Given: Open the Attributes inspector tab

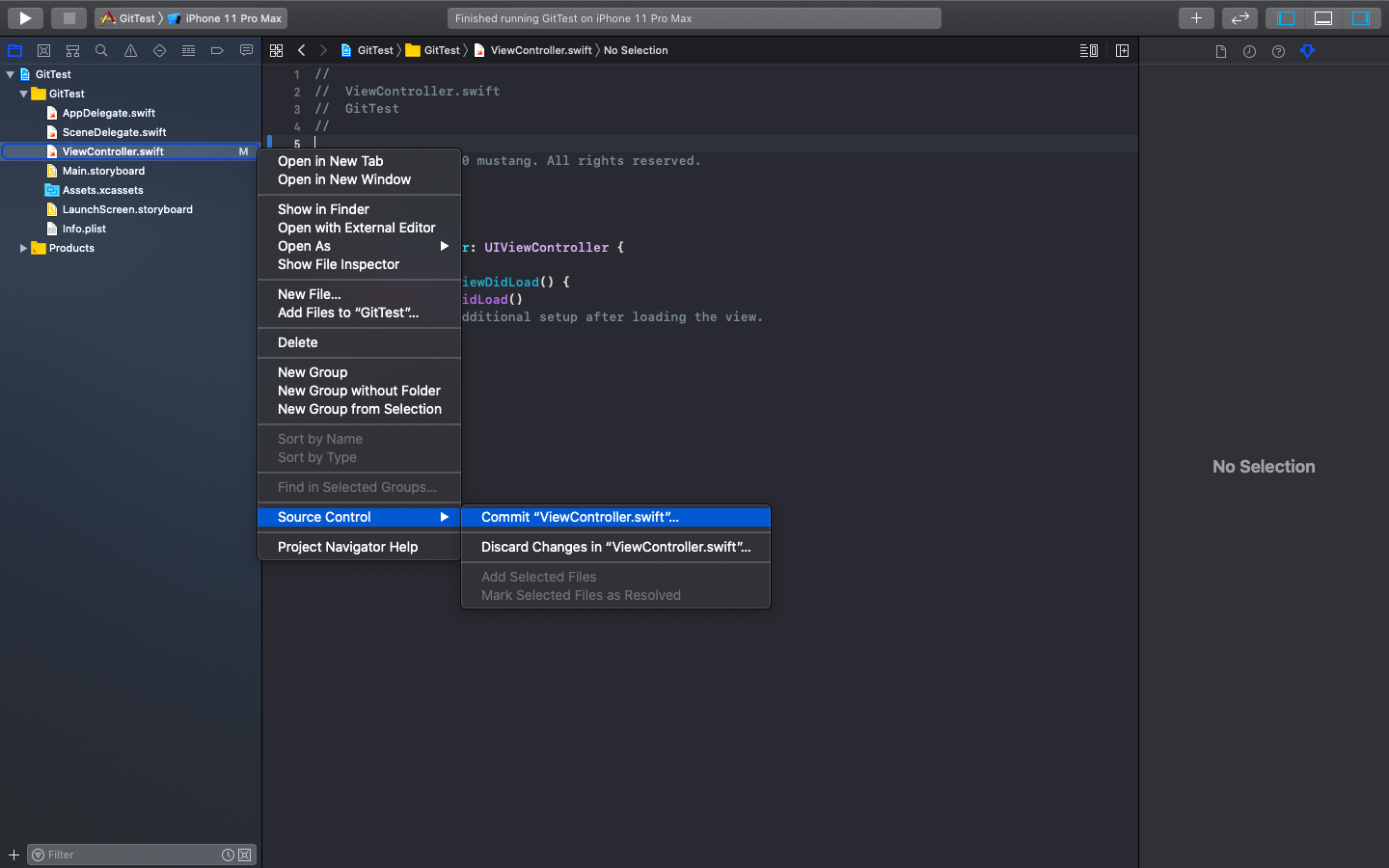Looking at the screenshot, I should tap(1307, 51).
